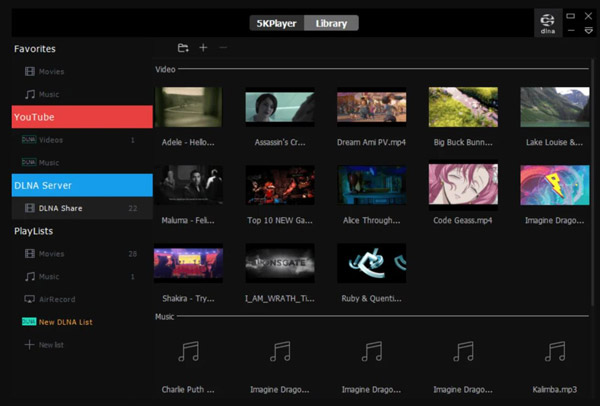600x406 pixels.
Task: Click the Charlie Puth track name
Action: [x=188, y=390]
